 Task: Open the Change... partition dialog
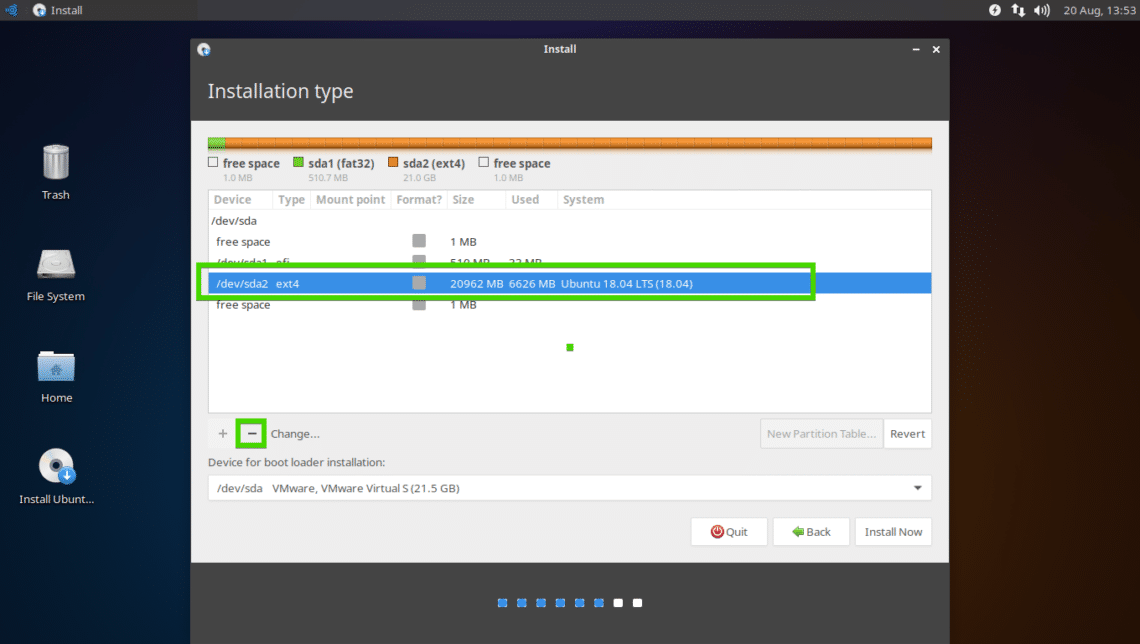pyautogui.click(x=294, y=434)
